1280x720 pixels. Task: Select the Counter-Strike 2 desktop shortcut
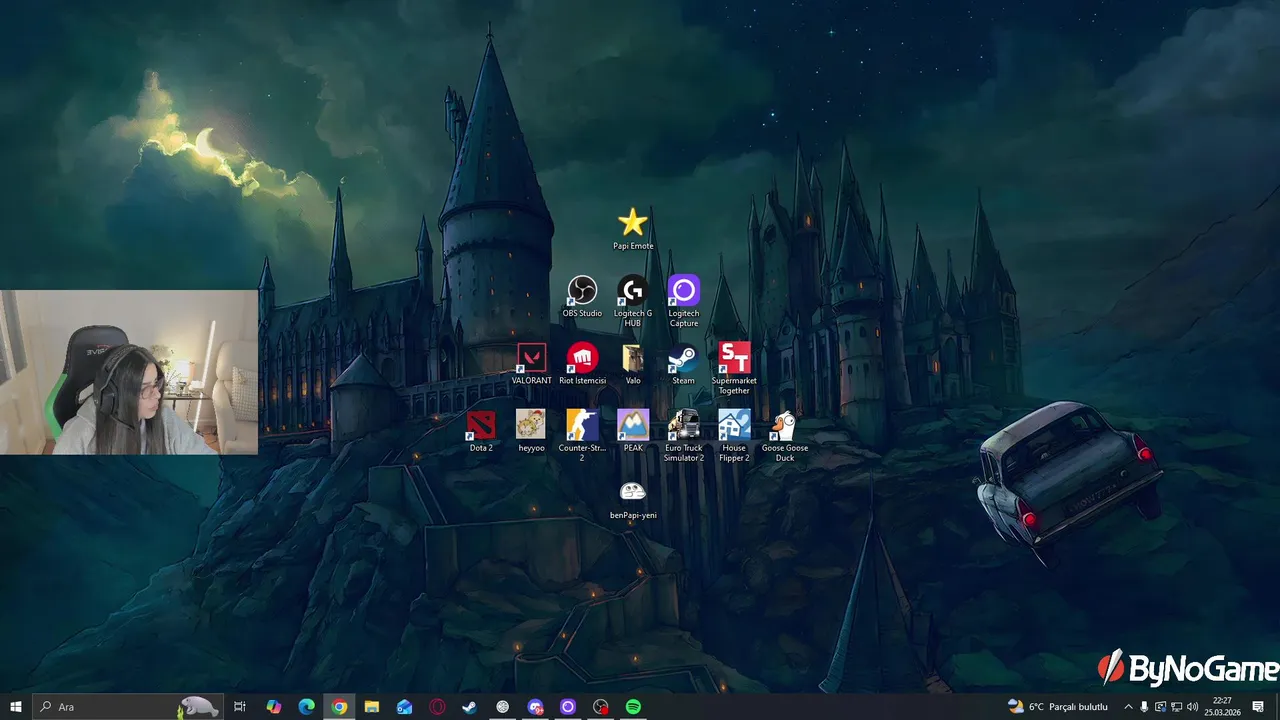582,435
